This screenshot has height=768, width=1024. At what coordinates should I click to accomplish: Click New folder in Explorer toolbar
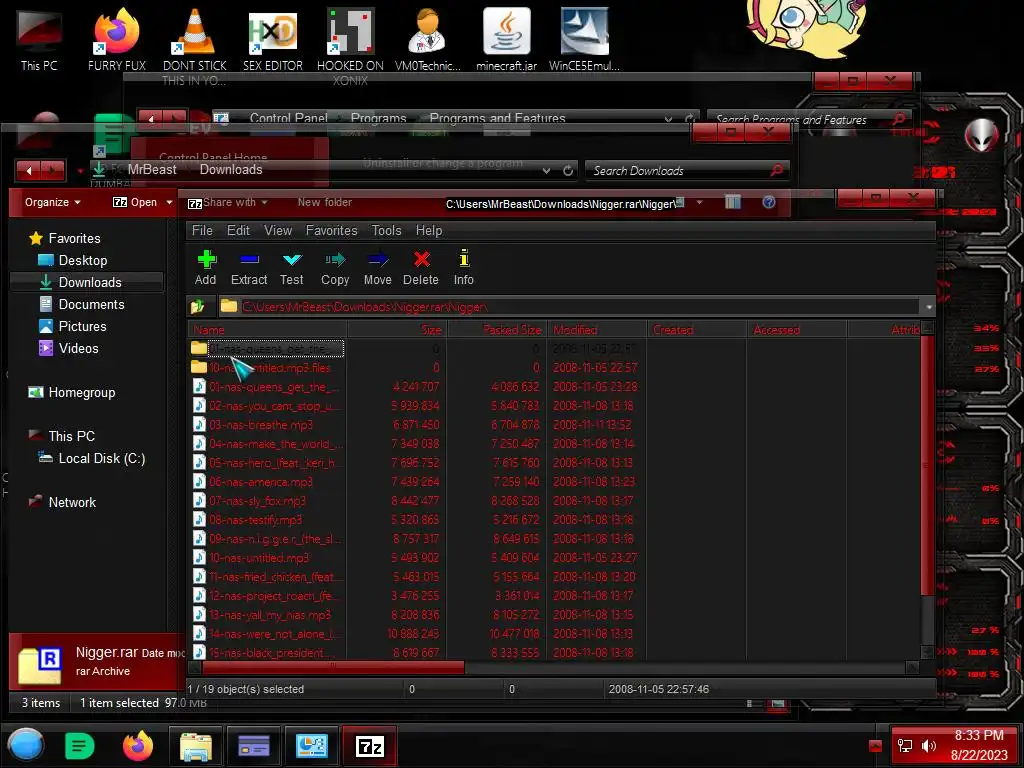click(325, 202)
